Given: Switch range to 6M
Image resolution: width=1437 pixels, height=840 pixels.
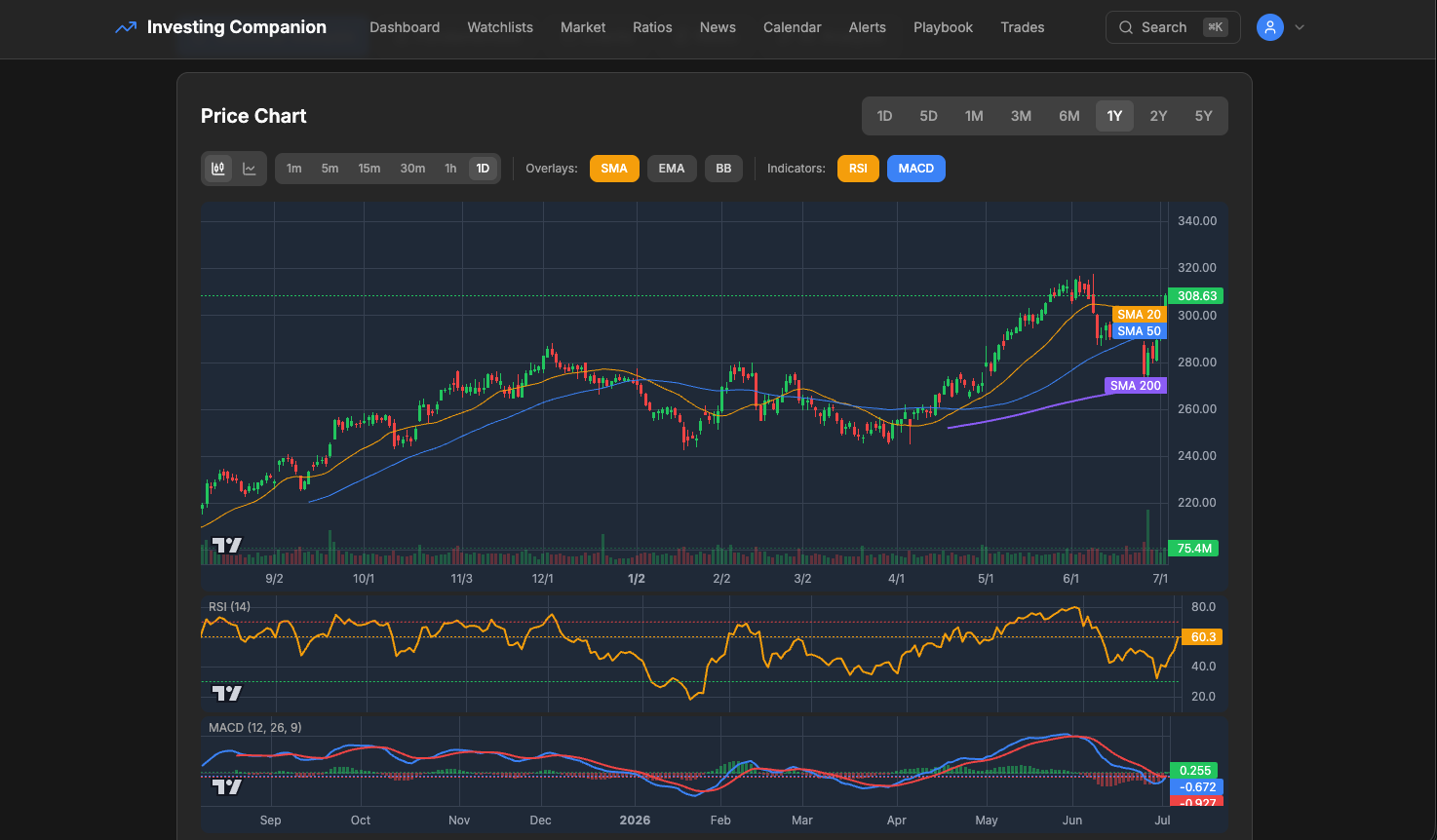Looking at the screenshot, I should pos(1069,116).
